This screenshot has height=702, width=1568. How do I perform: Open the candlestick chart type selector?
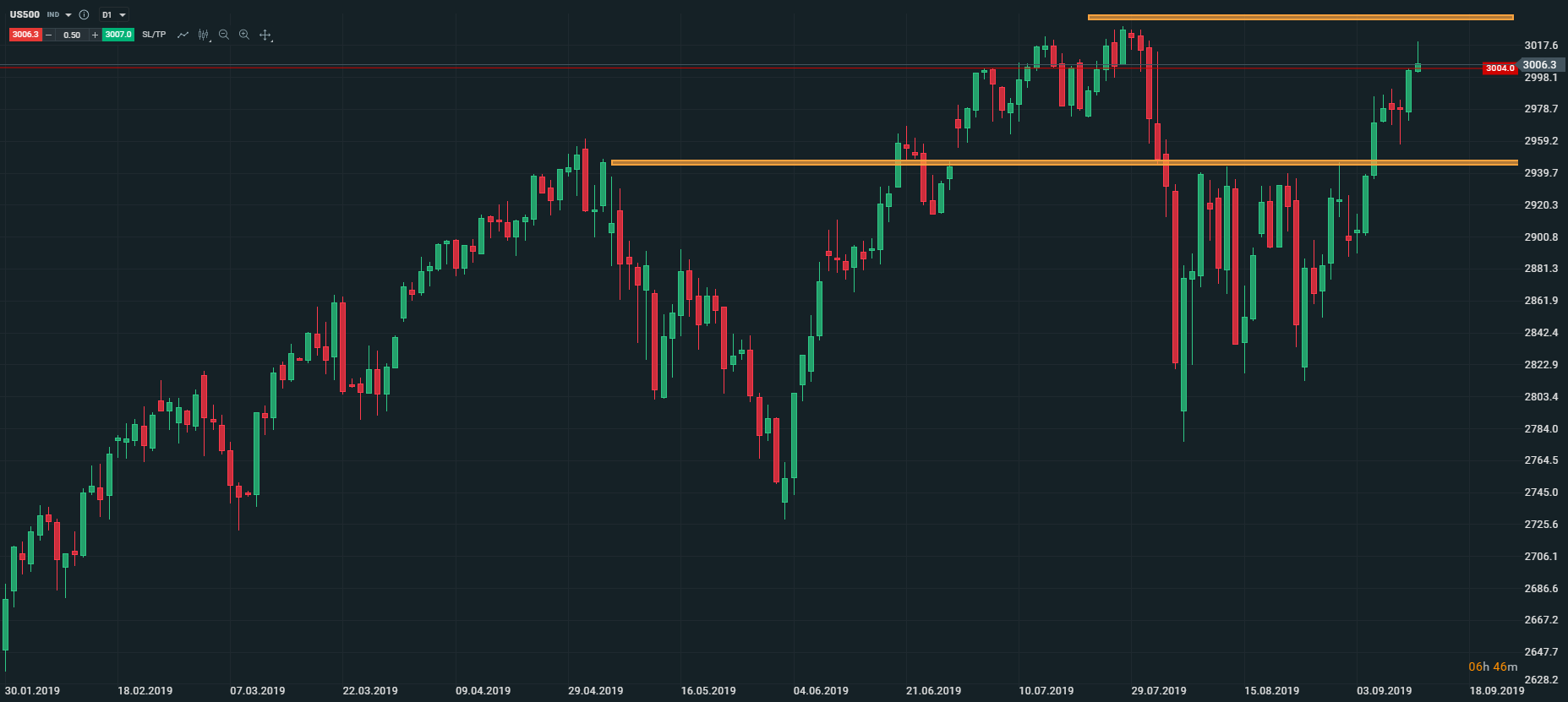coord(204,35)
